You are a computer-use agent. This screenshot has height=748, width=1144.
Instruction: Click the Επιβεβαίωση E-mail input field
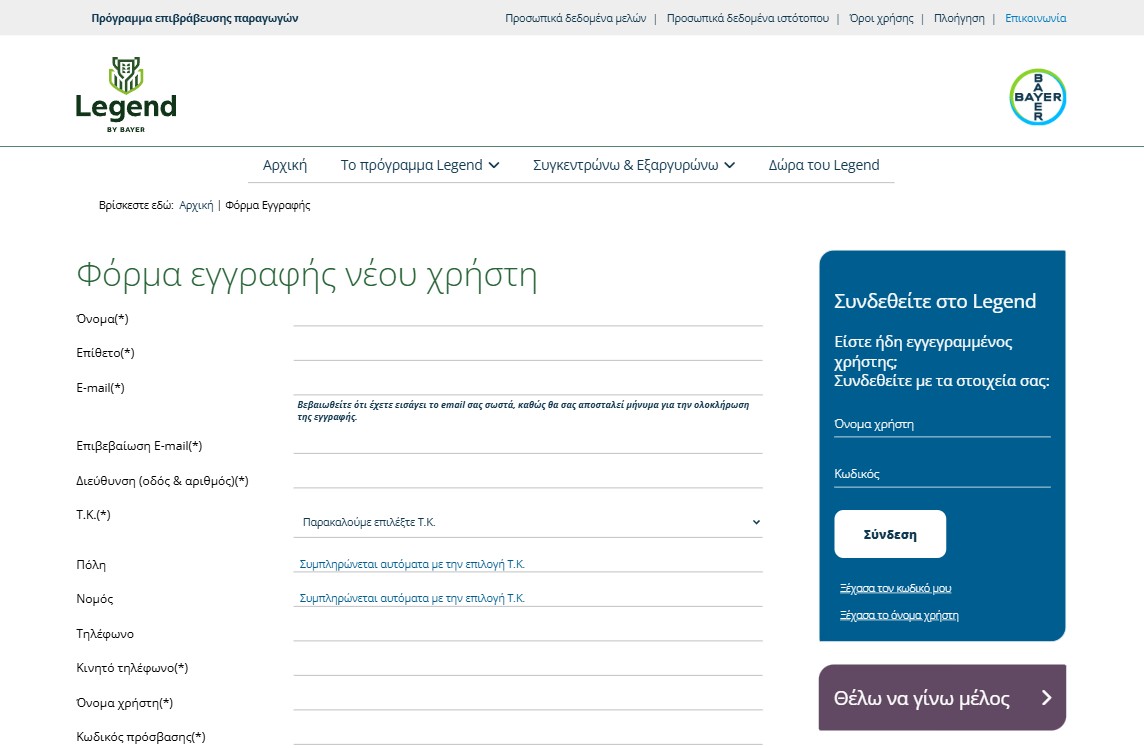pos(528,443)
